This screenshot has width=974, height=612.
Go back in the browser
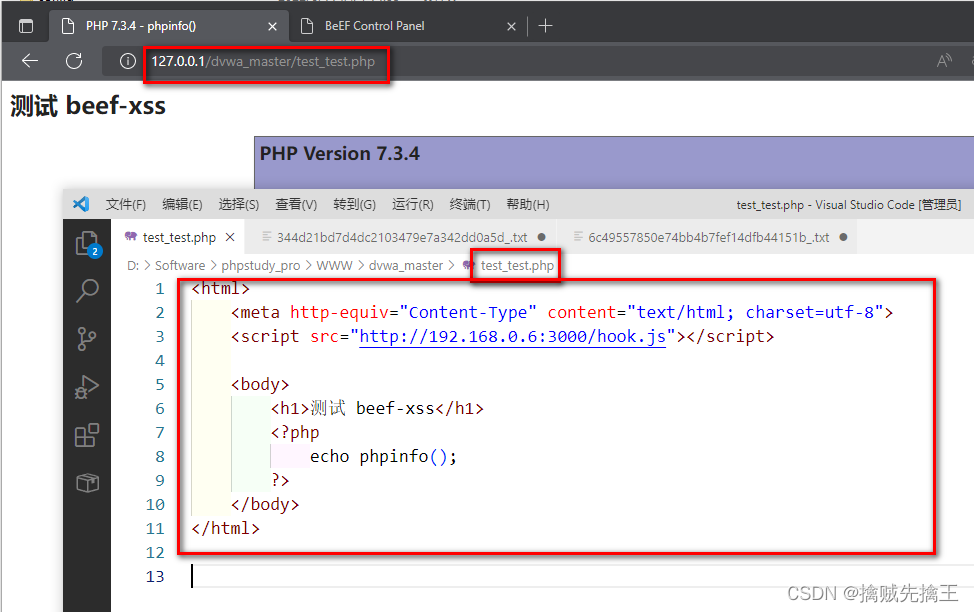(30, 61)
